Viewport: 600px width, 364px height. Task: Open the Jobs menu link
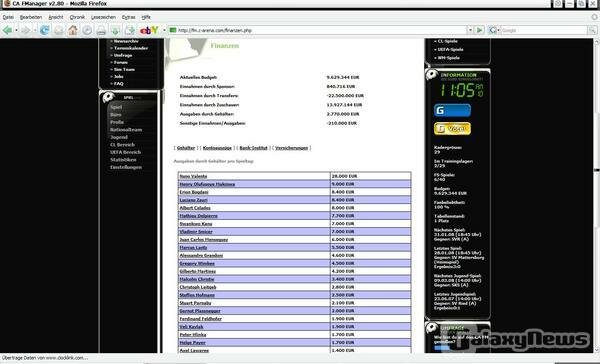pyautogui.click(x=119, y=77)
